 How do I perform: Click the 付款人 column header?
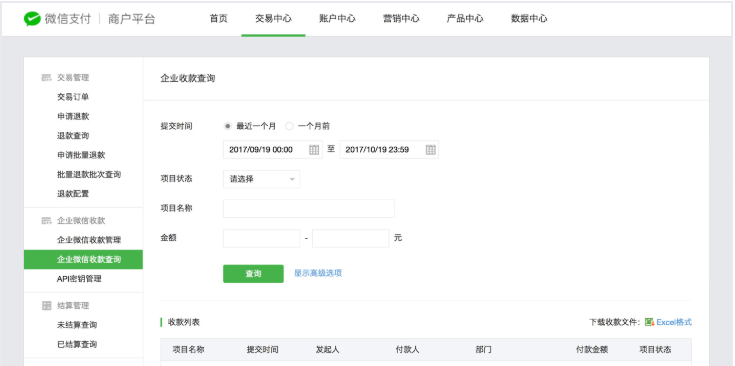click(x=407, y=350)
